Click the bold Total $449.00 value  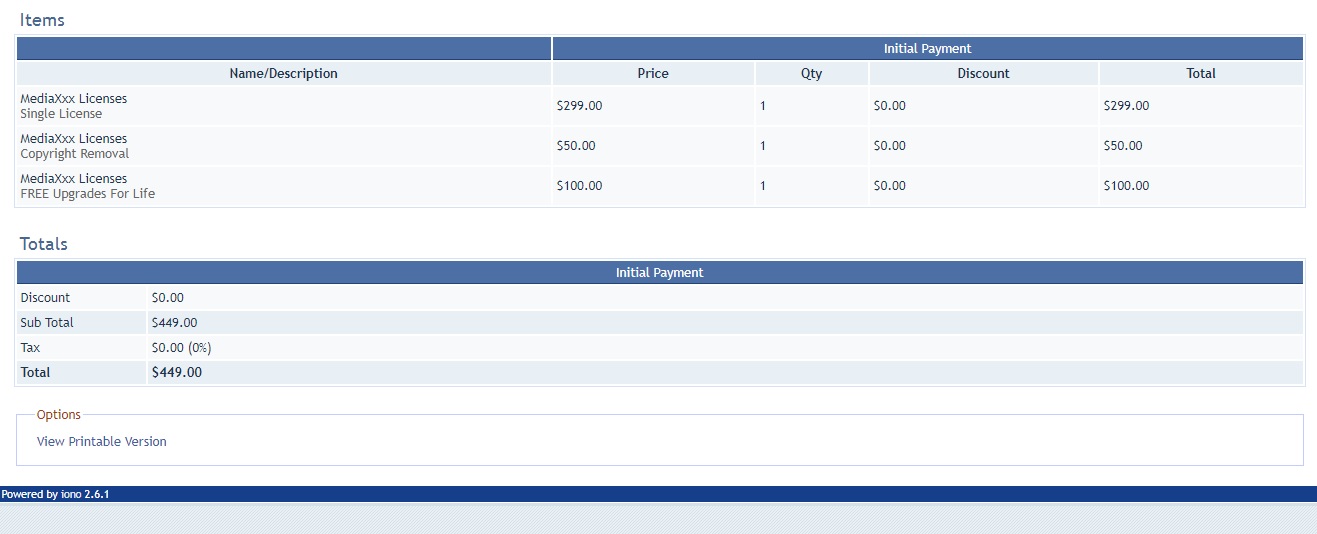click(177, 372)
